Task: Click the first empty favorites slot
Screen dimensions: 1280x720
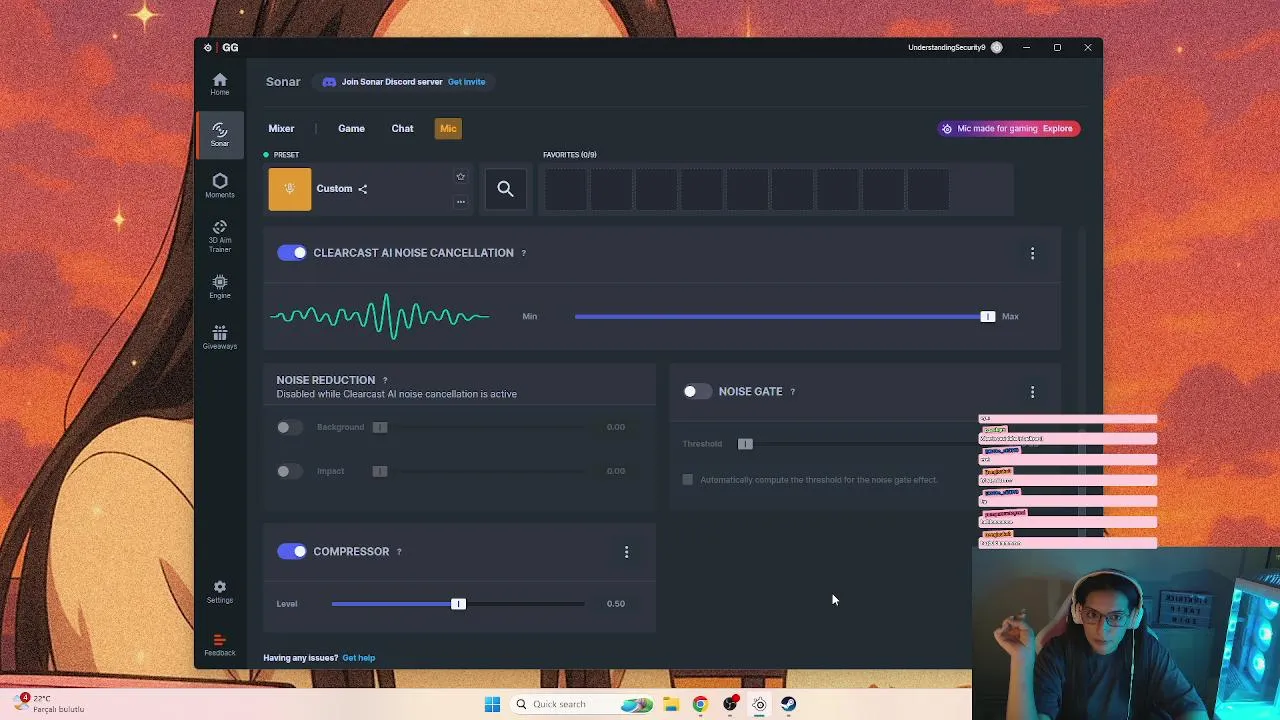Action: (566, 190)
